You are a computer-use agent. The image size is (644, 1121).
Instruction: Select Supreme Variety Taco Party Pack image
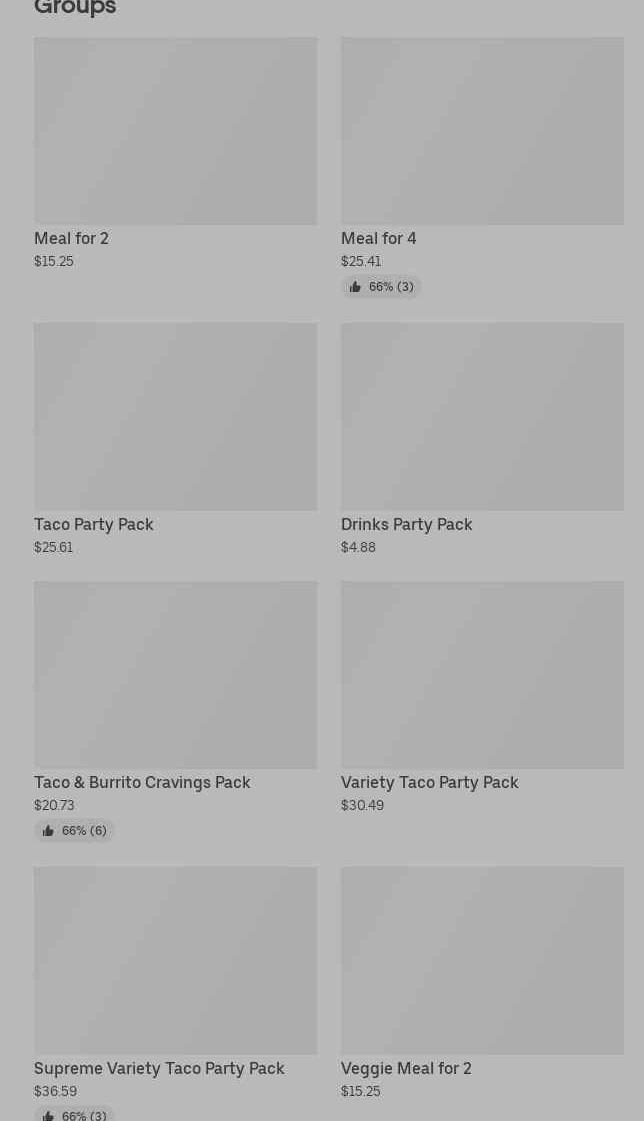[x=175, y=960]
